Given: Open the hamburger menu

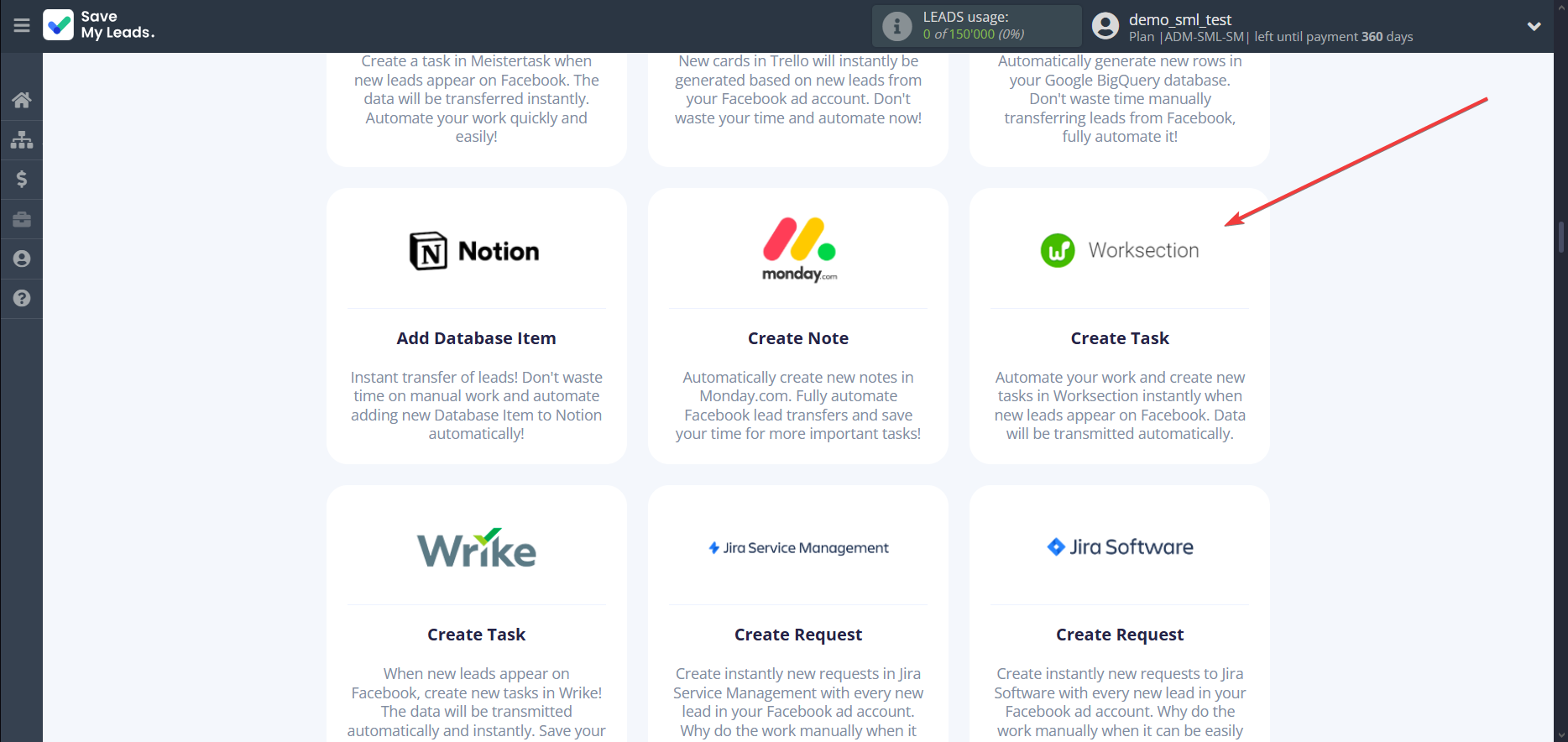Looking at the screenshot, I should click(x=22, y=25).
